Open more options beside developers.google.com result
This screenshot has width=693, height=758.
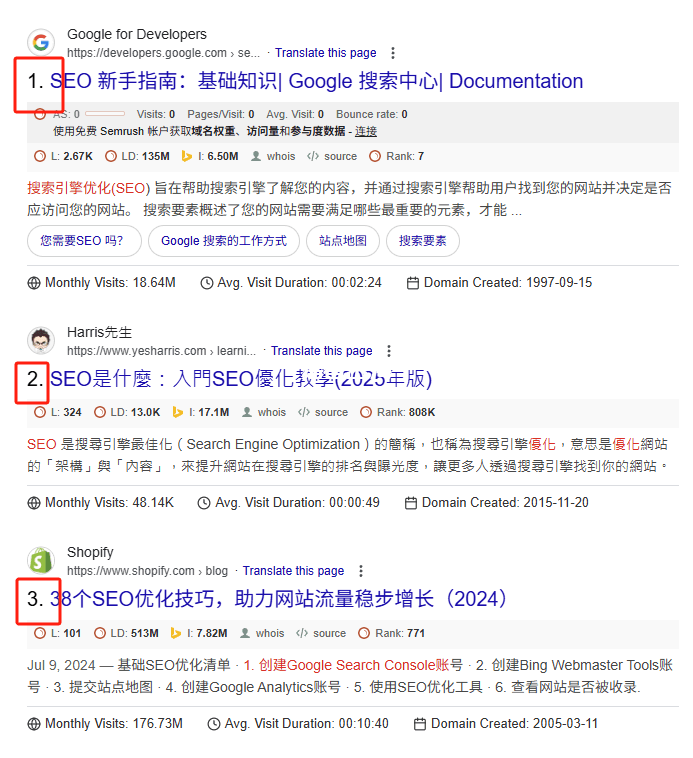click(x=393, y=53)
